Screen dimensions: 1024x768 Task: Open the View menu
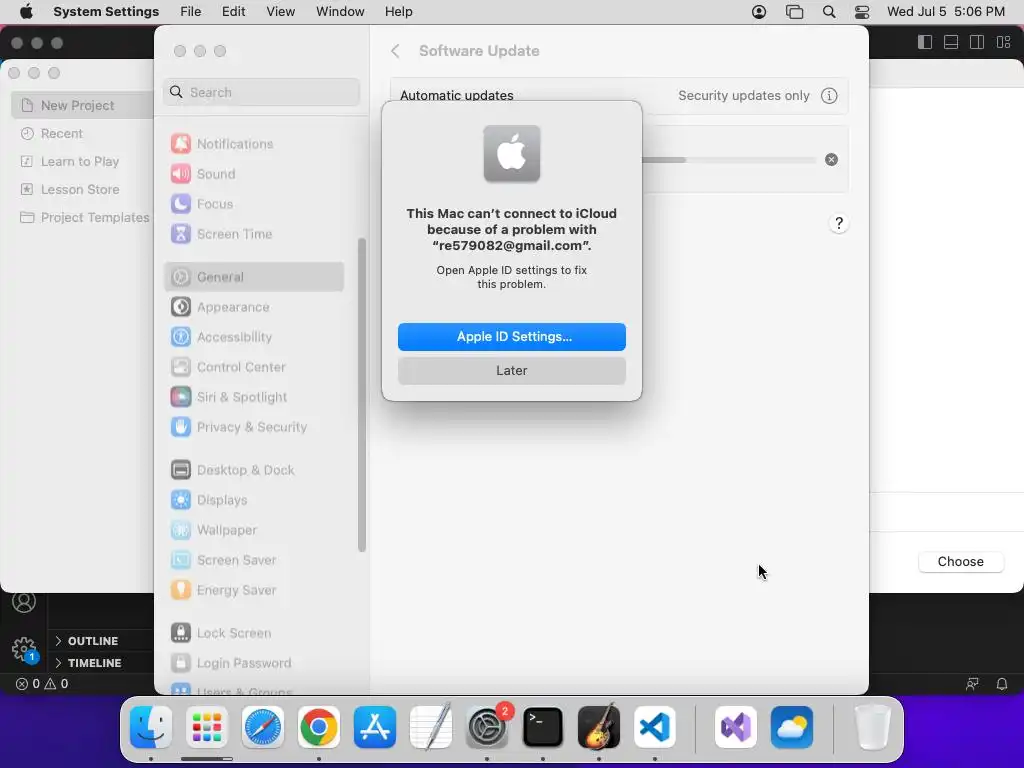click(281, 12)
